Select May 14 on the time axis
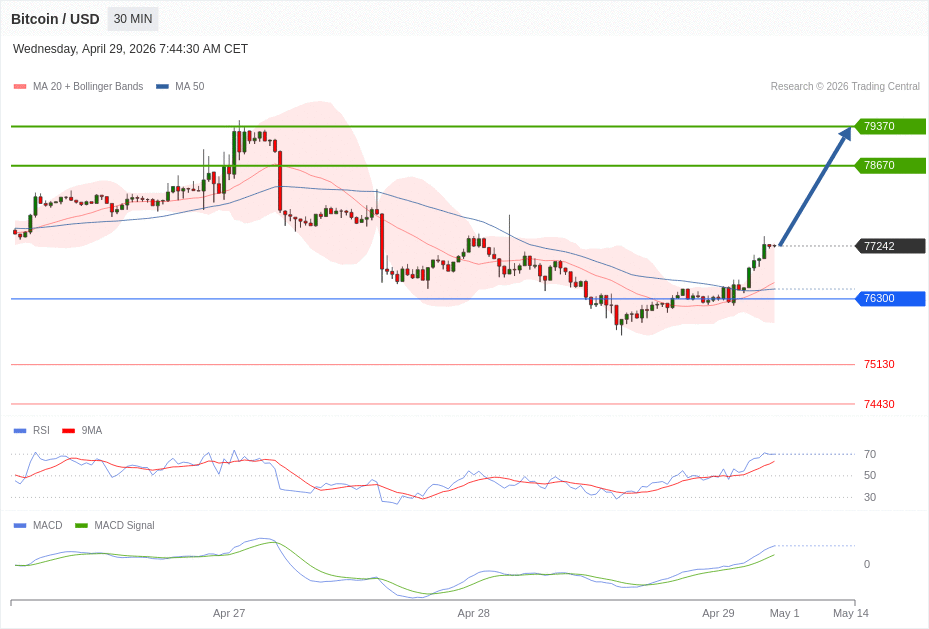 pyautogui.click(x=851, y=613)
